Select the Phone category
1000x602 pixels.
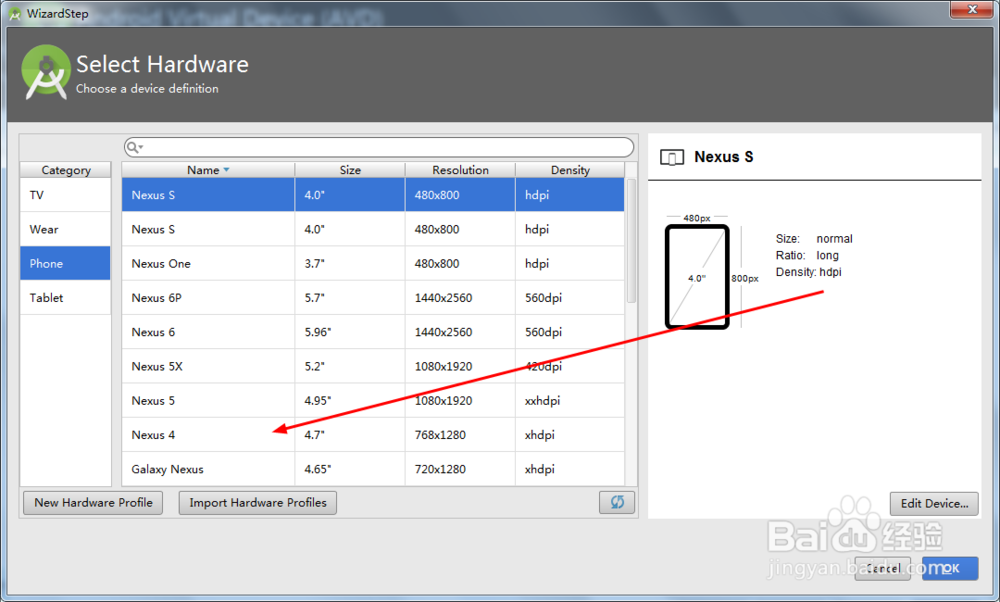[x=65, y=263]
